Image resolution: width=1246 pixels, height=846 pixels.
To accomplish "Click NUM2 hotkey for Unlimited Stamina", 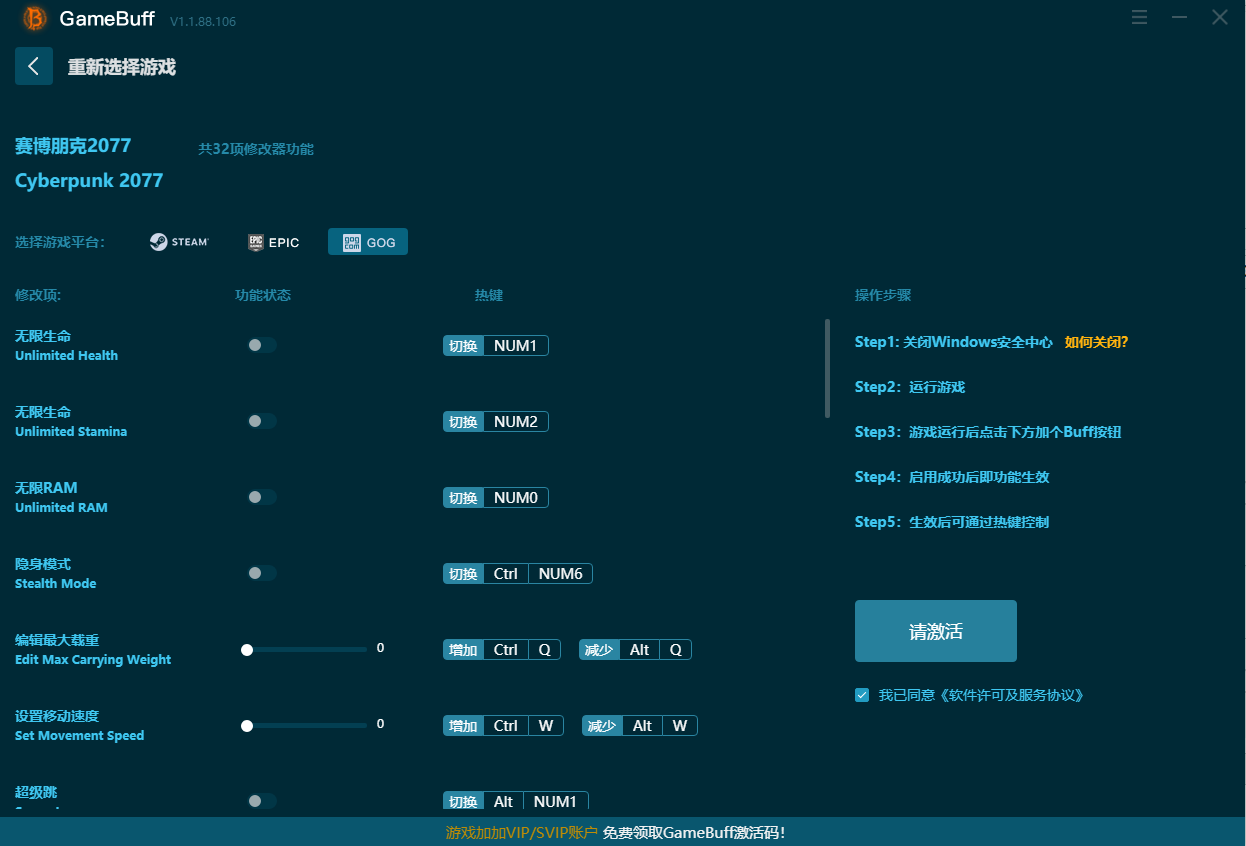I will tap(516, 422).
